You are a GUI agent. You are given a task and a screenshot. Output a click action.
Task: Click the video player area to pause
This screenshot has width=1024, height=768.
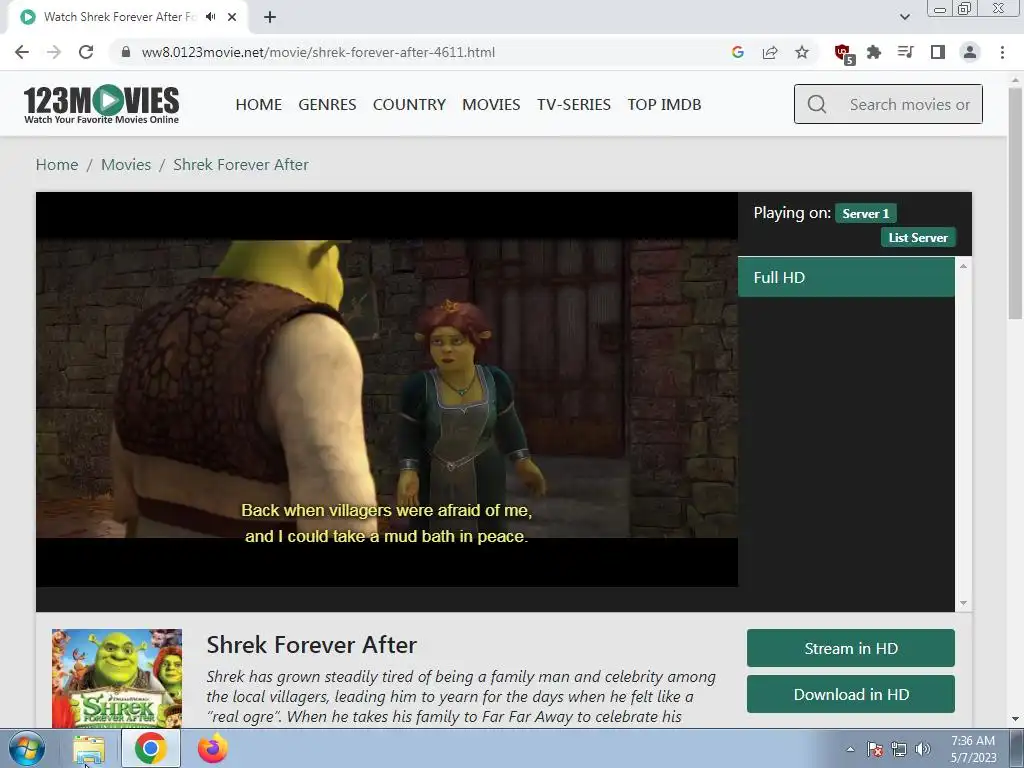387,389
